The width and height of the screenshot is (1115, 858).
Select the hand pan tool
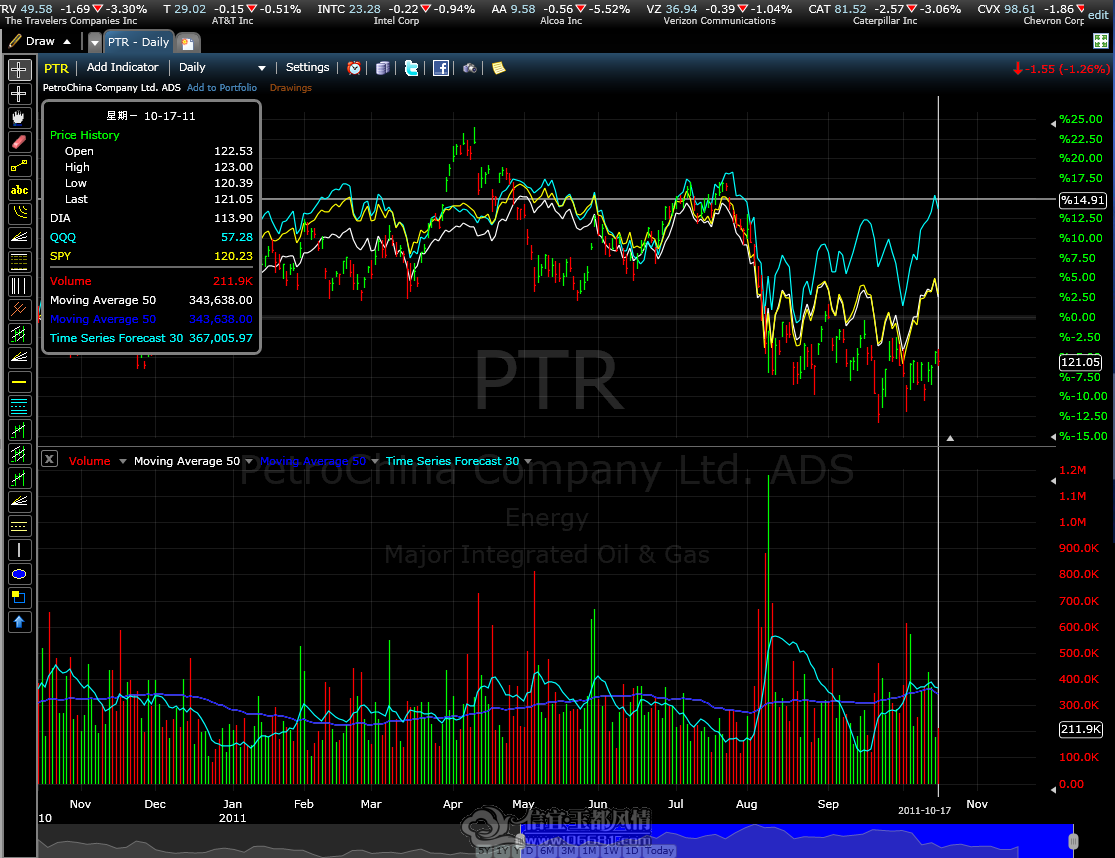[19, 117]
